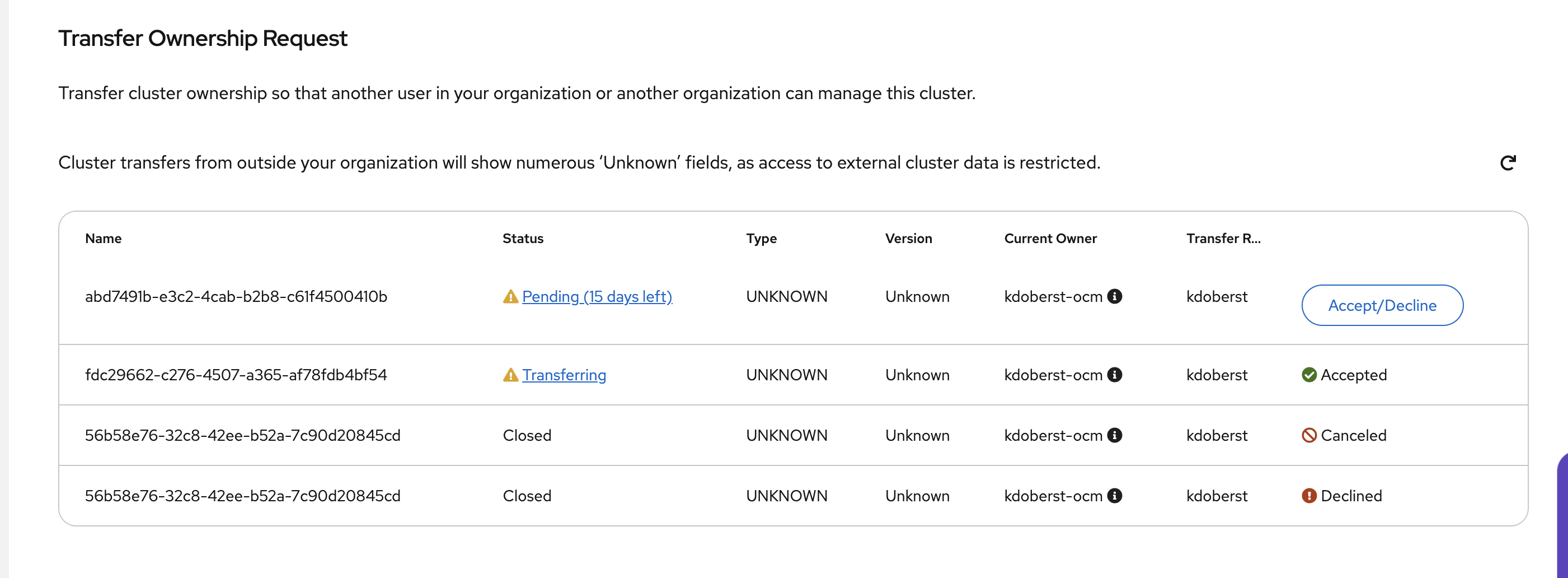Click info icon in the Pending row

(x=1115, y=296)
